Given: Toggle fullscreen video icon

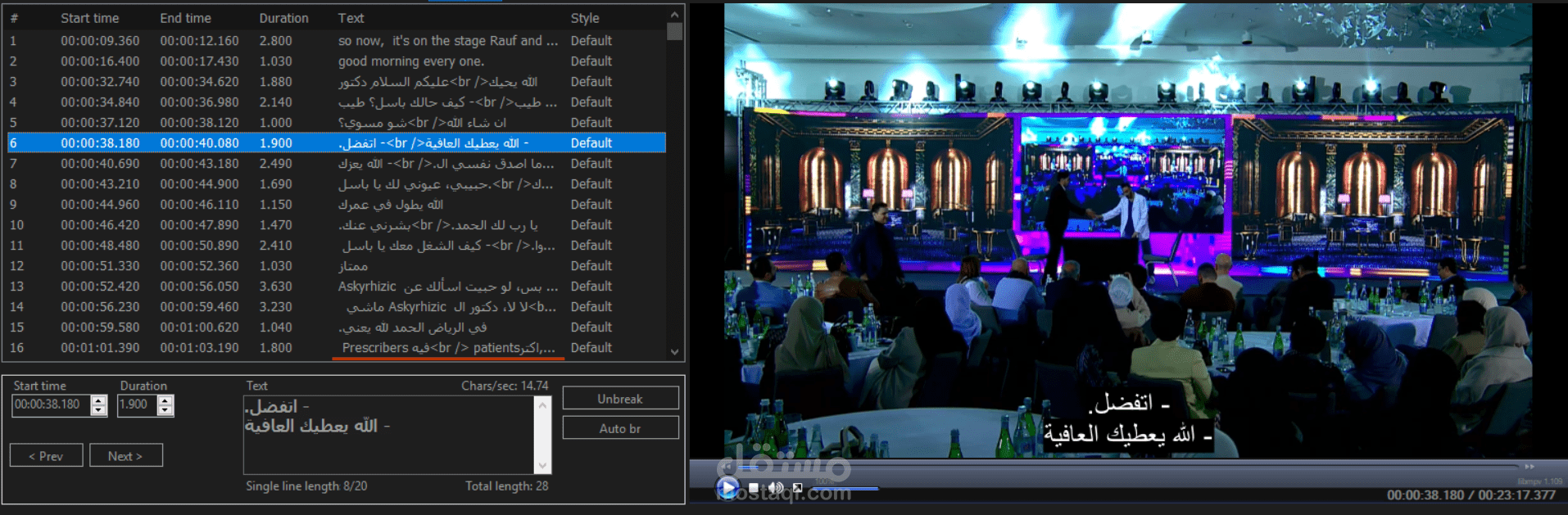Looking at the screenshot, I should tap(797, 488).
